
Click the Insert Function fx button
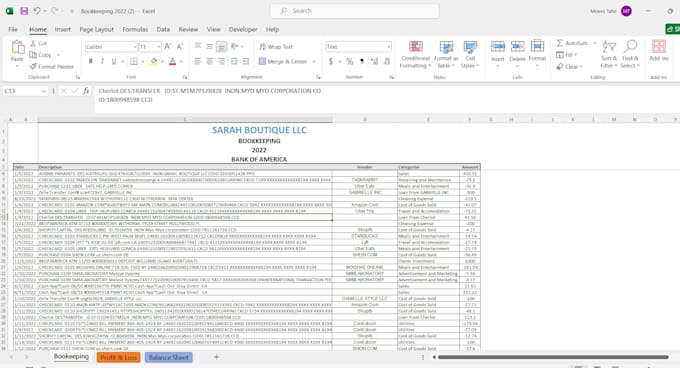[x=86, y=91]
